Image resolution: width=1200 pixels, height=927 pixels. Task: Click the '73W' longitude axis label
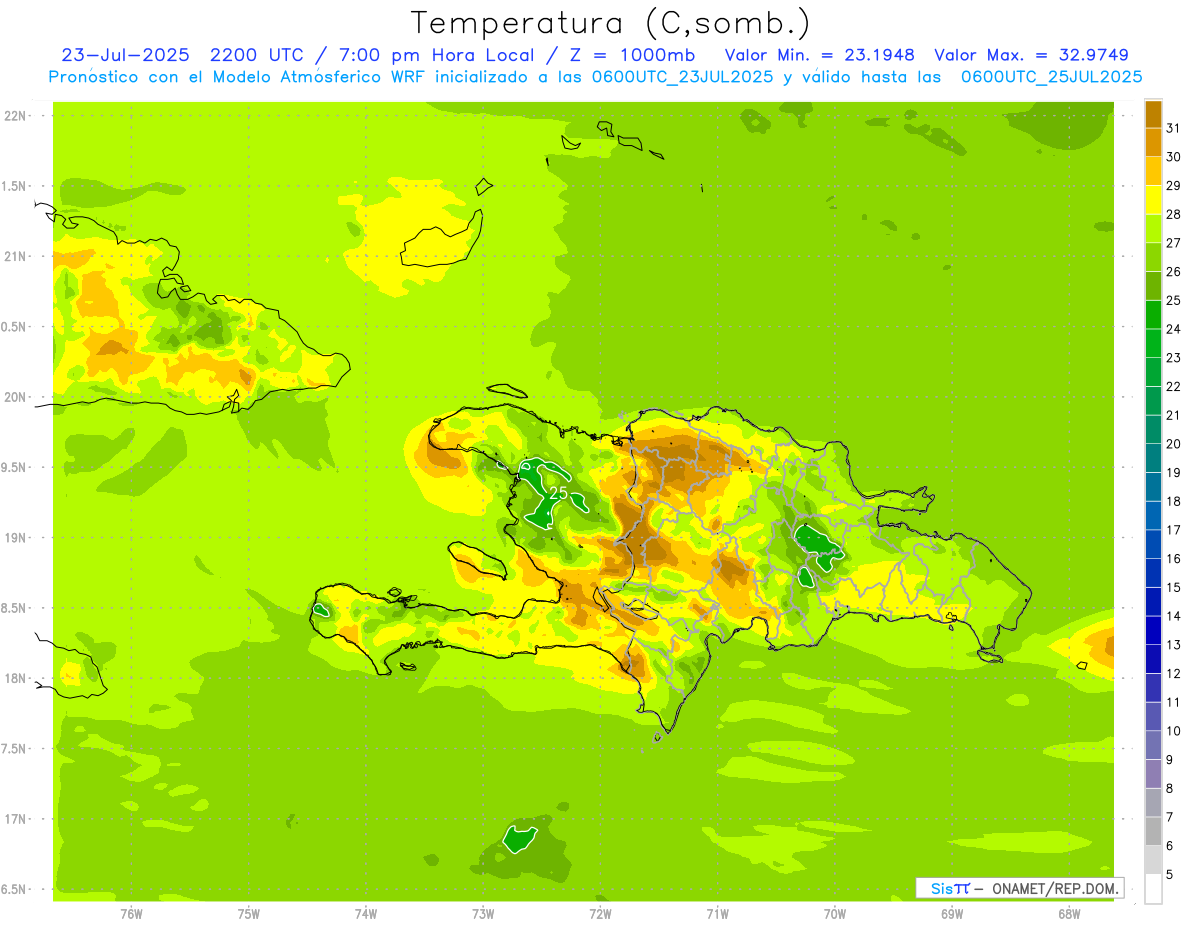pos(483,913)
